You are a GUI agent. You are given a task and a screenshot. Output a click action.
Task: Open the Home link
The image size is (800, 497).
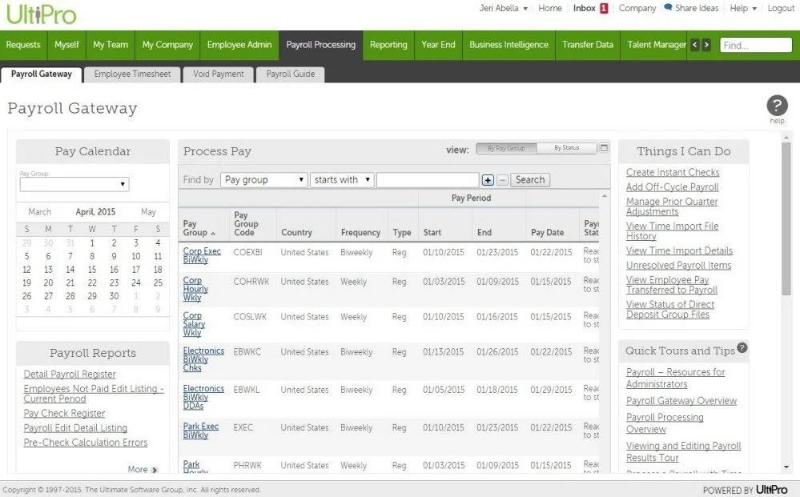click(x=550, y=8)
